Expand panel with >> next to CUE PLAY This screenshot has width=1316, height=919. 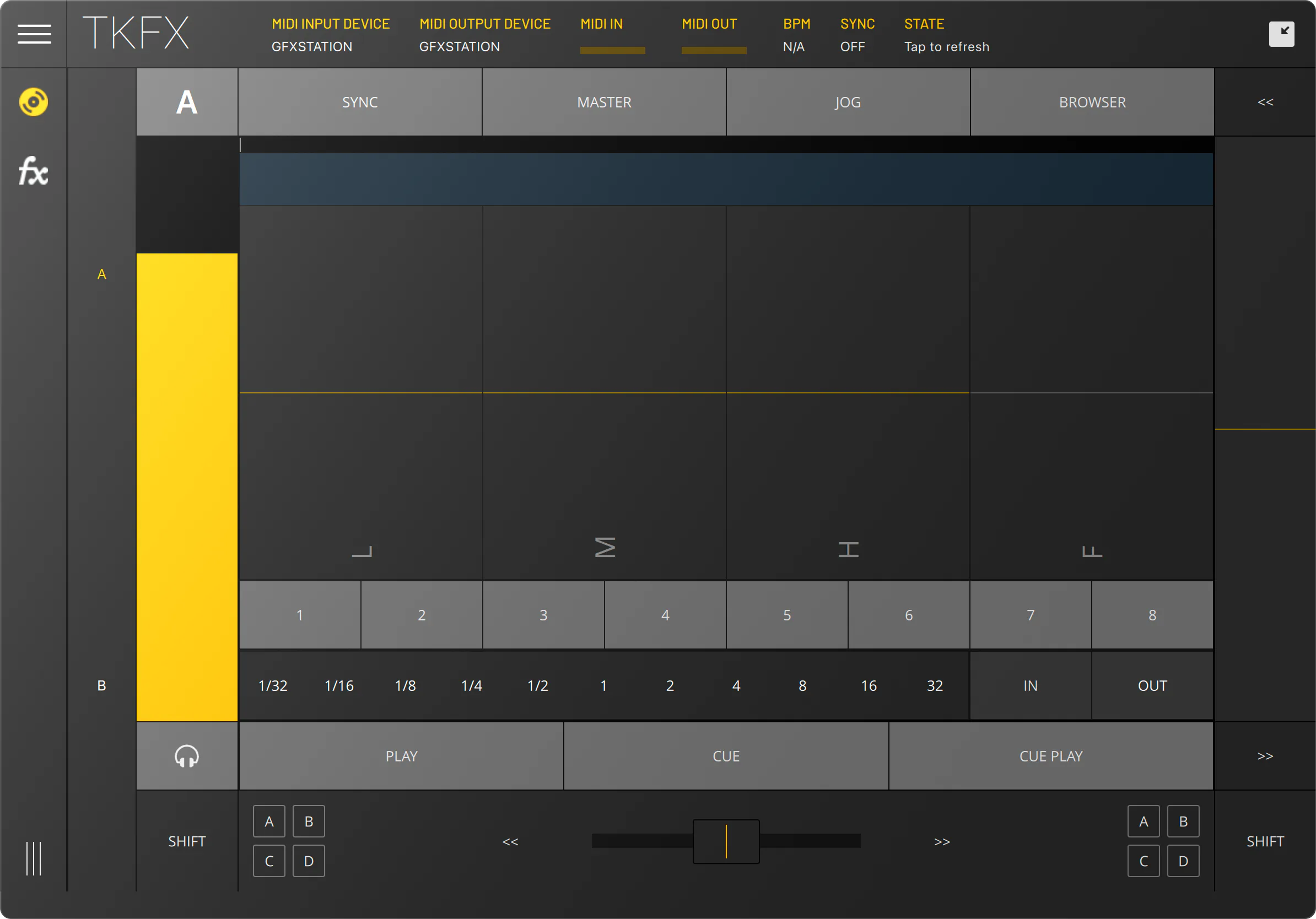(x=1265, y=756)
